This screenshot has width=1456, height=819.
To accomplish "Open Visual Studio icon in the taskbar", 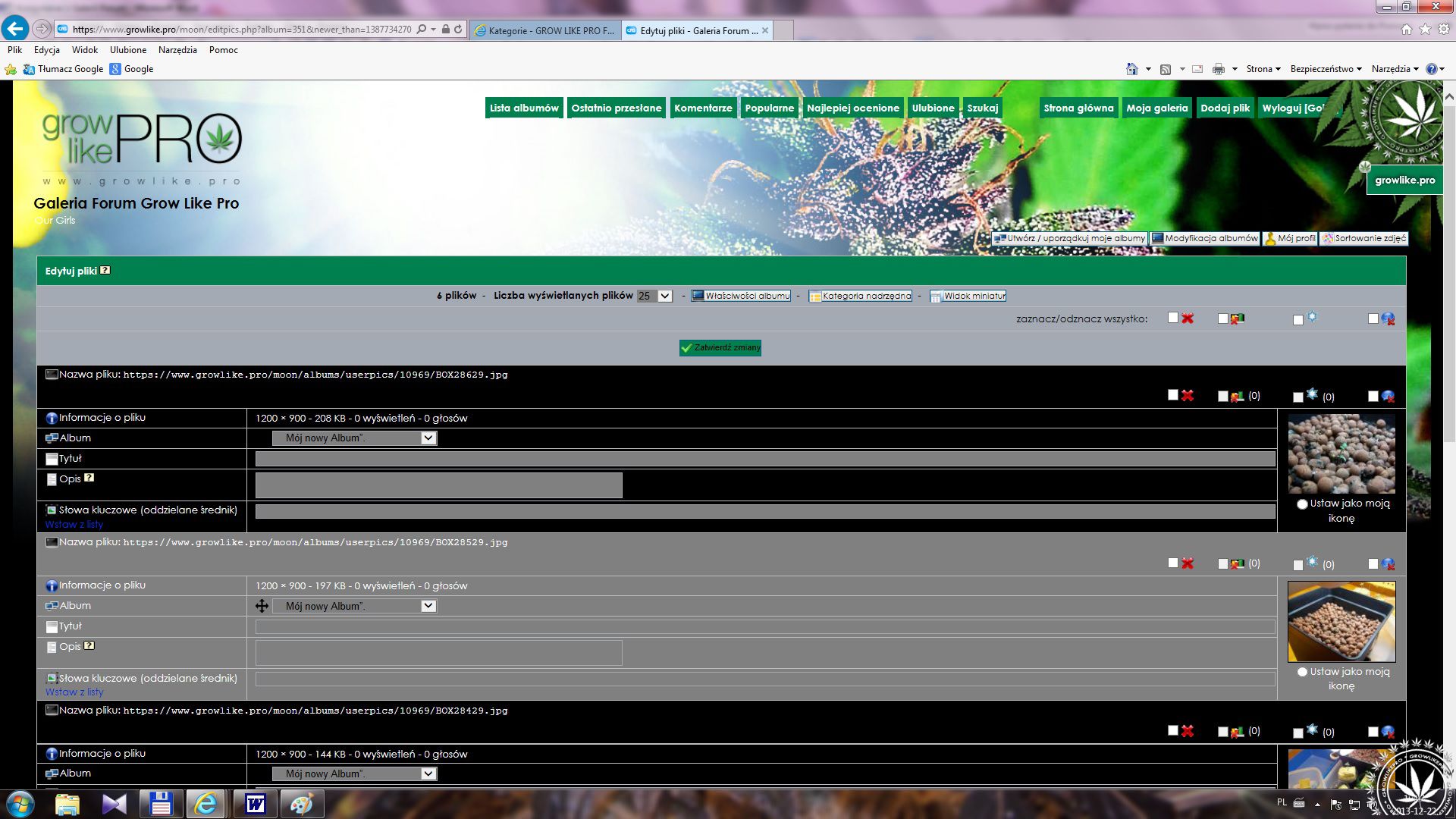I will pyautogui.click(x=115, y=804).
